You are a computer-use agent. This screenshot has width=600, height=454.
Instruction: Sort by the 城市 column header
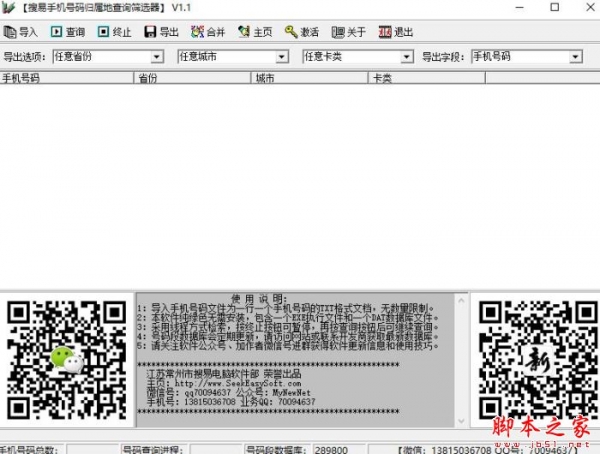(x=310, y=78)
